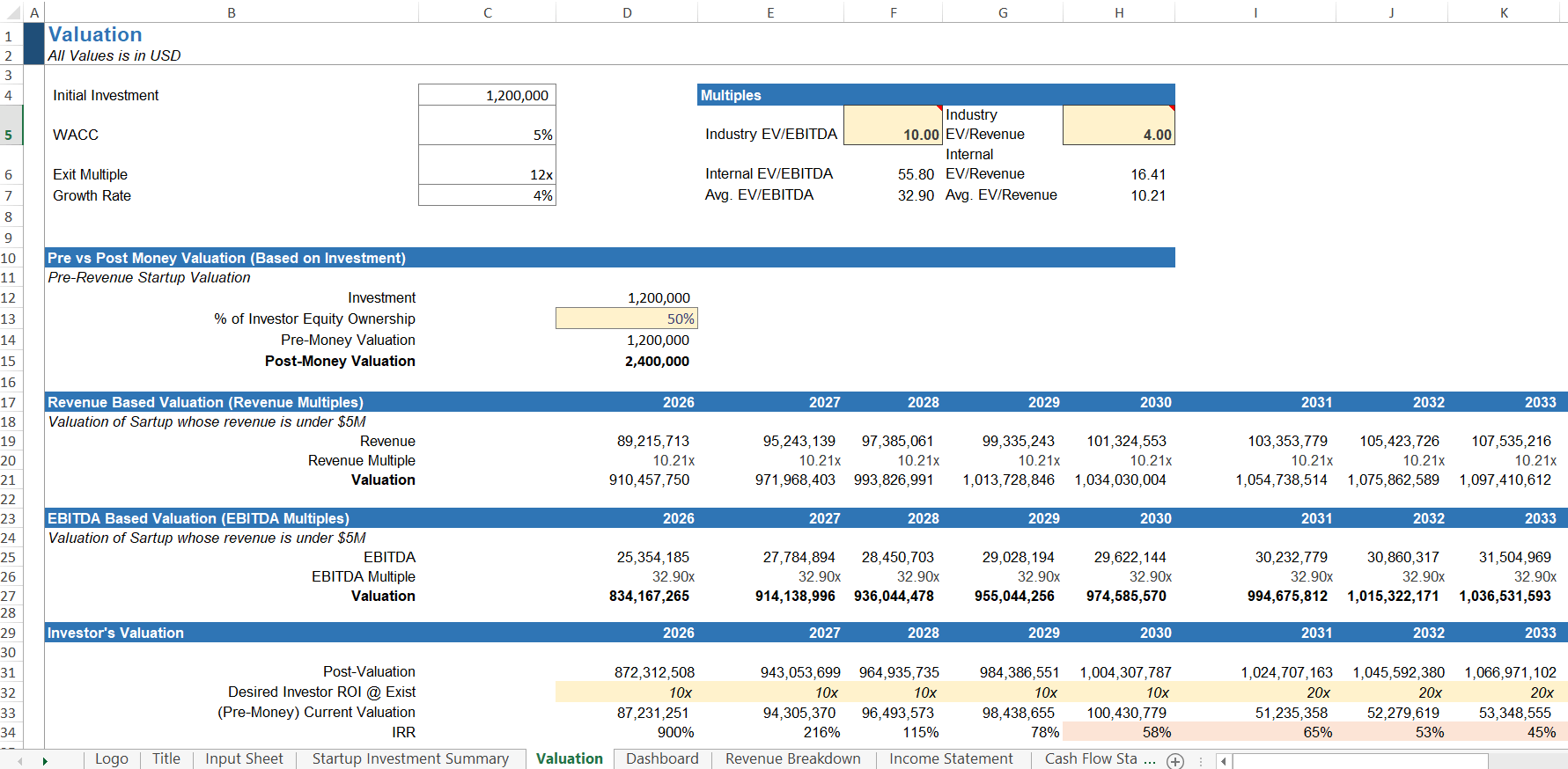This screenshot has width=1568, height=769.
Task: Add a new sheet with the plus icon
Action: 1175,761
